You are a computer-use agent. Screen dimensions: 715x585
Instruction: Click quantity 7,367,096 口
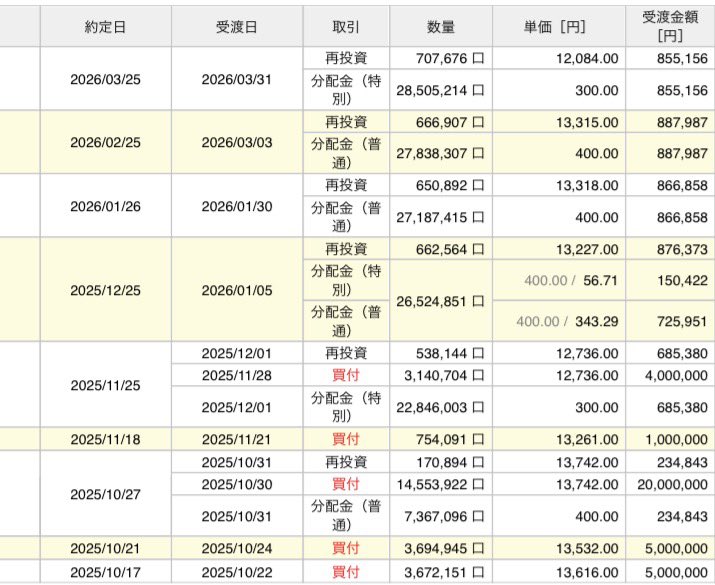coord(444,516)
